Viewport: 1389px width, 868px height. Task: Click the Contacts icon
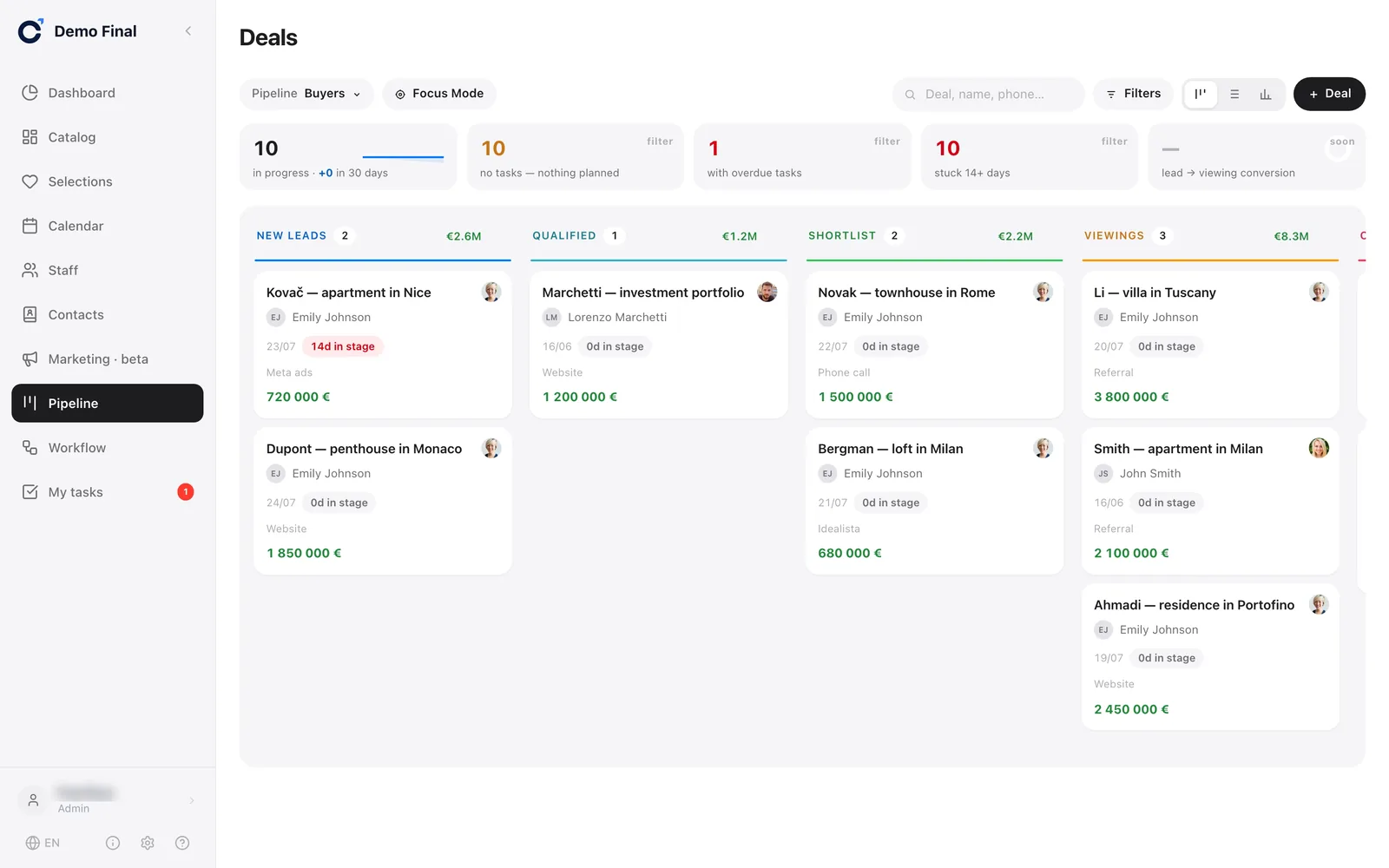[30, 314]
